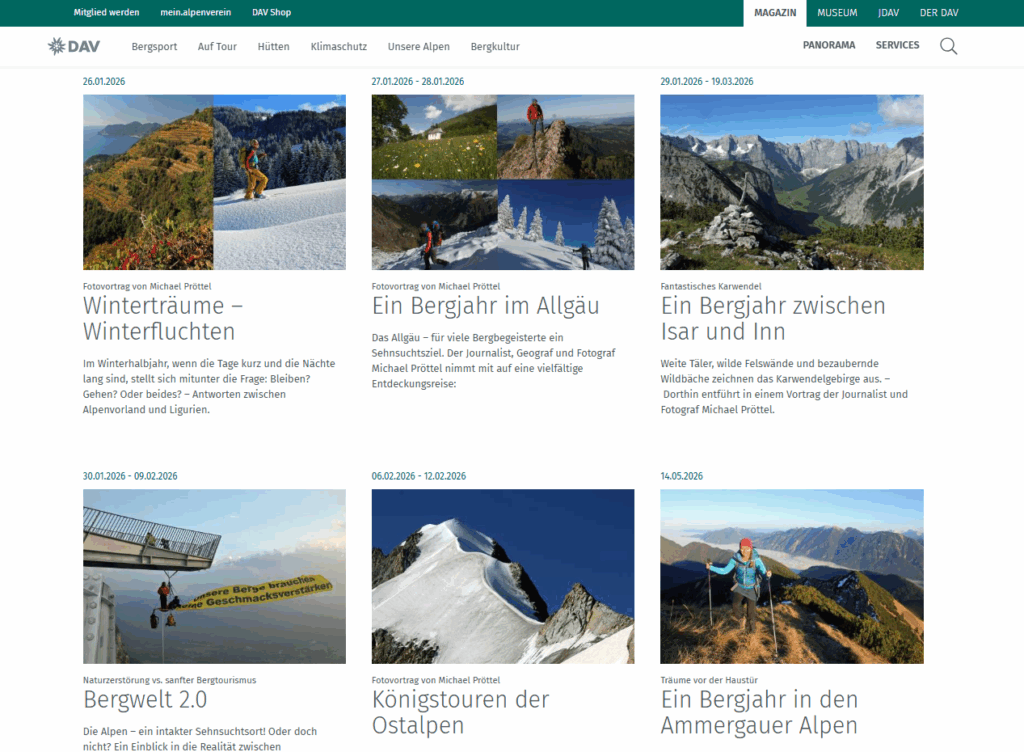Open the Klimaschutz menu item

[x=338, y=46]
